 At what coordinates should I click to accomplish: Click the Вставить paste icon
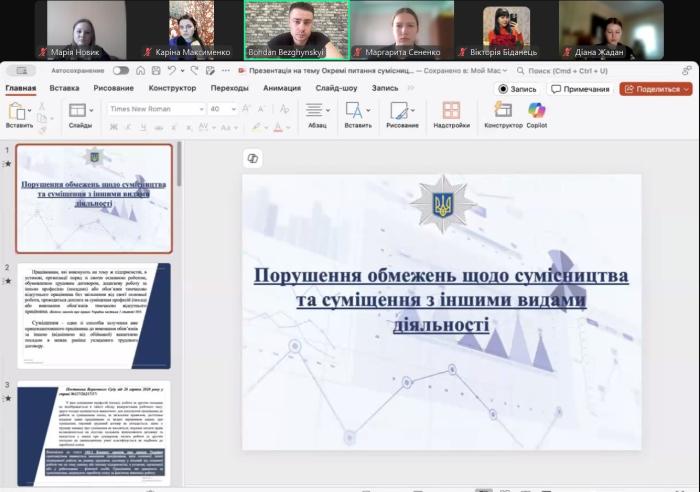coord(17,111)
